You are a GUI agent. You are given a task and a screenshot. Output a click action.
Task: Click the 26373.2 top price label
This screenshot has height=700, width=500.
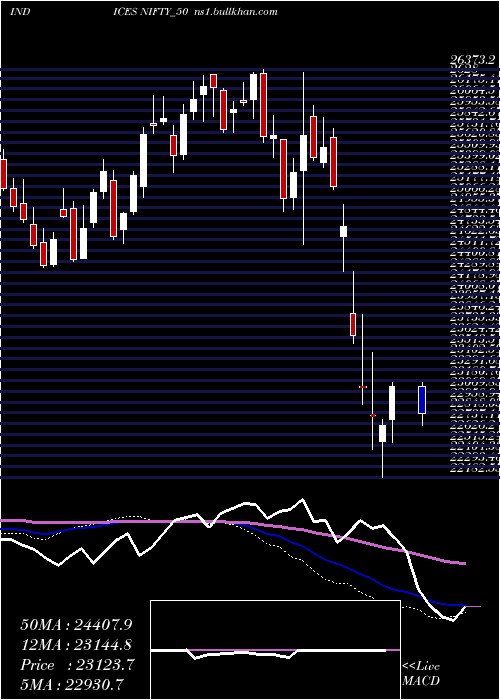474,60
